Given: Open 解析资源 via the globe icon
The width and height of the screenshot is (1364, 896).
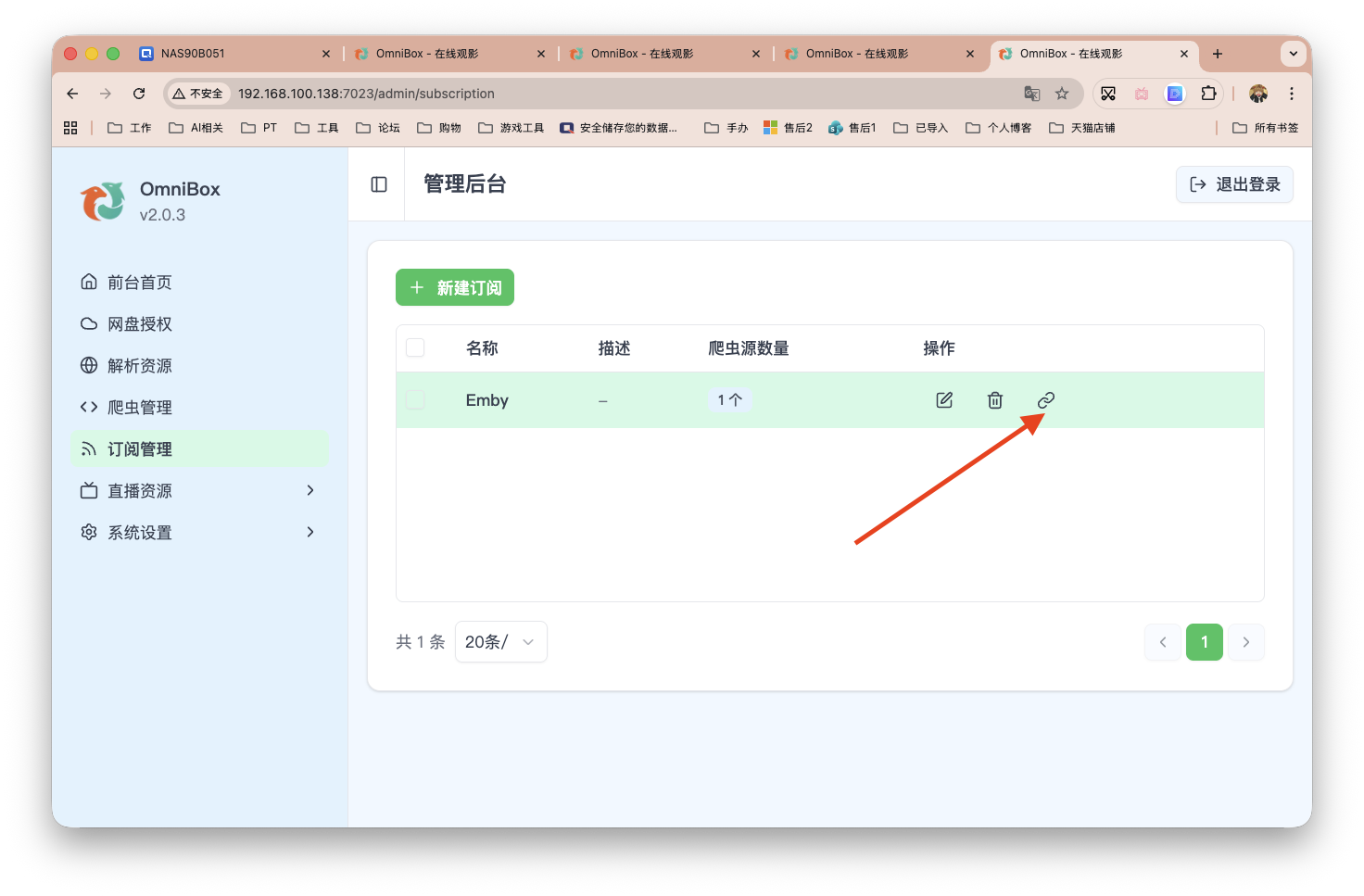Looking at the screenshot, I should tap(87, 365).
